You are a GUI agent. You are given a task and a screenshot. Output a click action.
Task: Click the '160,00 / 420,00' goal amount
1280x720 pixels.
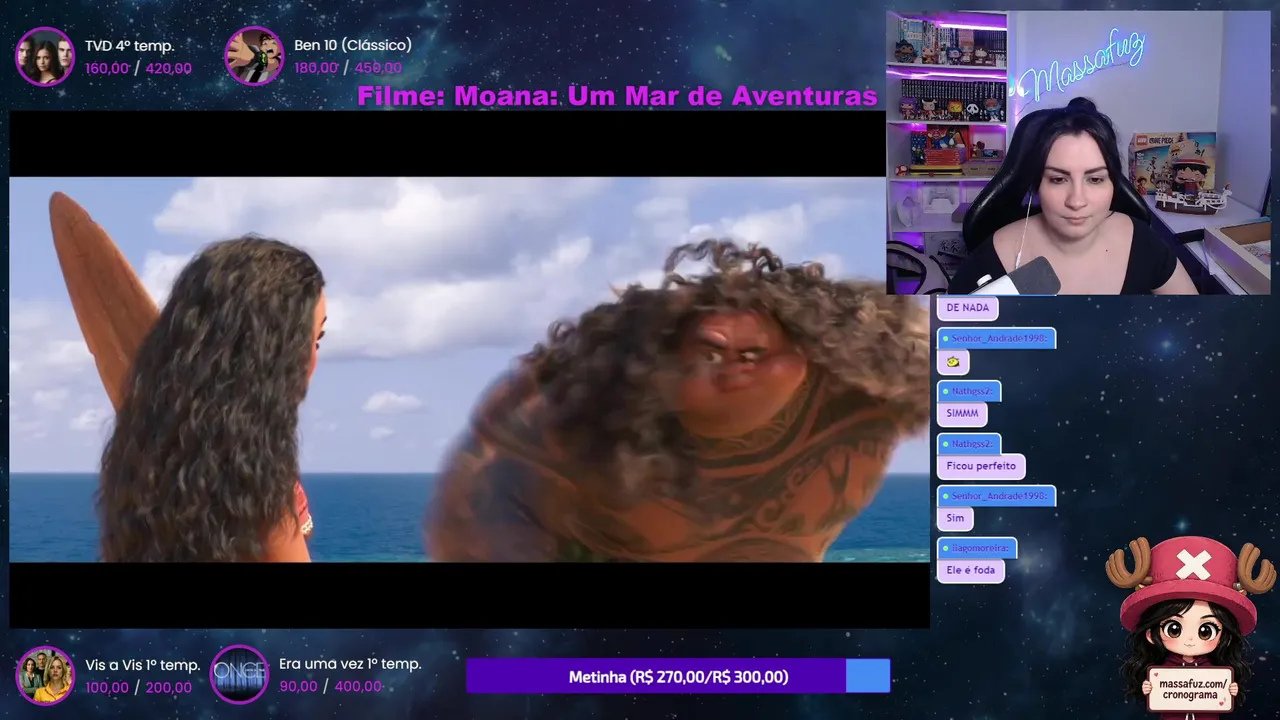[x=138, y=68]
